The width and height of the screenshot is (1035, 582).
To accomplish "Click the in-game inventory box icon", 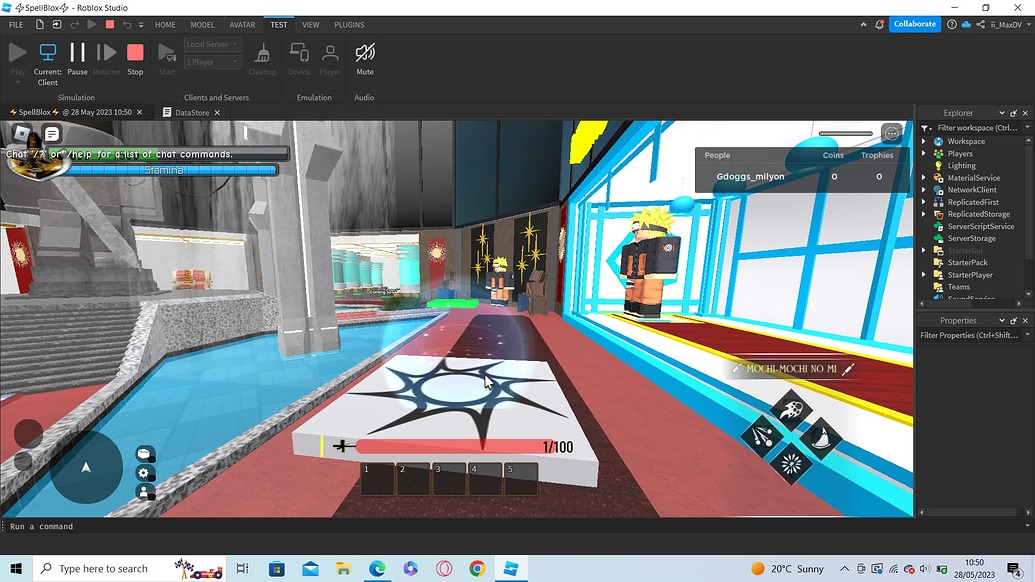I will click(144, 453).
